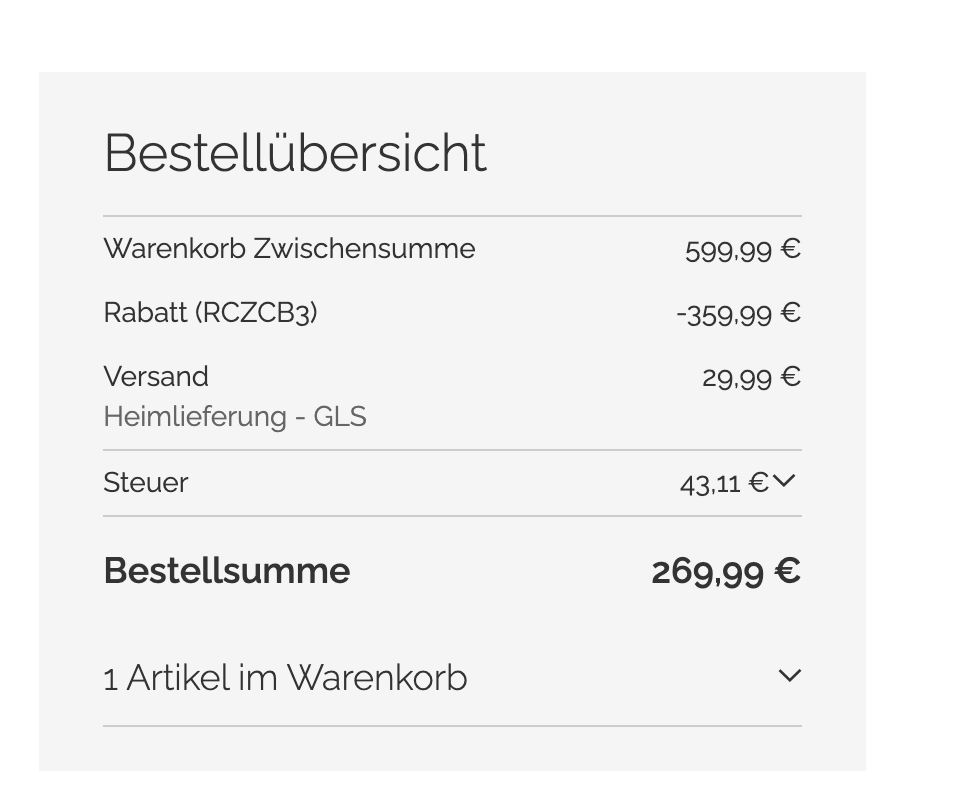This screenshot has width=970, height=796.
Task: Click the bold Bestellsumme label
Action: 227,571
